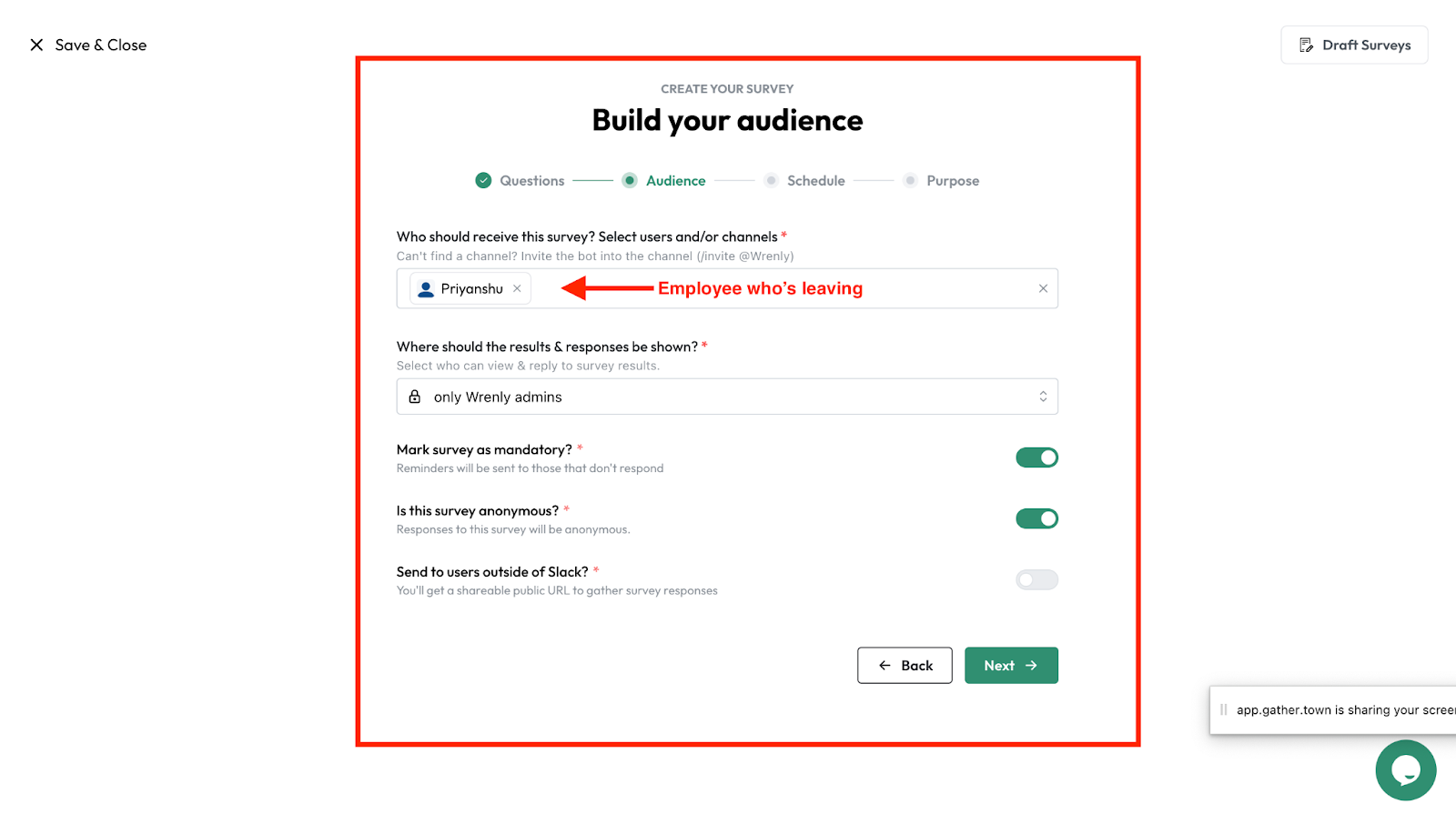Click the gather.town screen sharing notification
This screenshot has width=1456, height=814.
1333,710
